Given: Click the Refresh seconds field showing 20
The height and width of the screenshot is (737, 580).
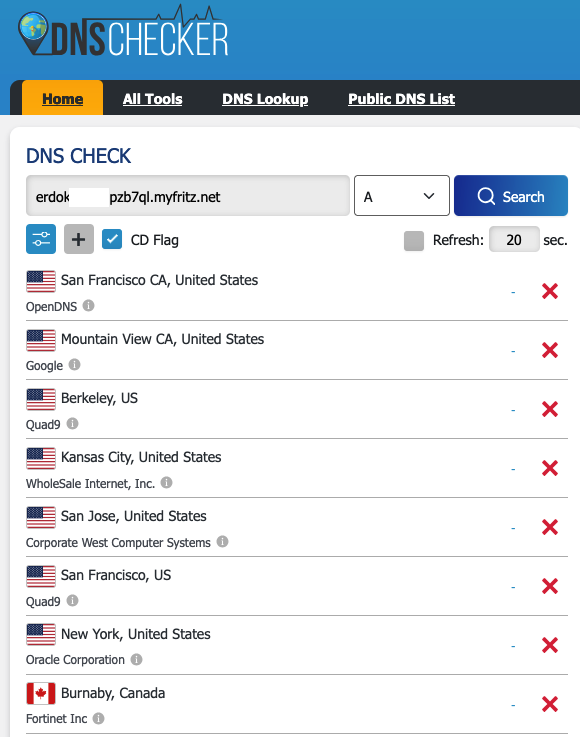Looking at the screenshot, I should tap(514, 239).
